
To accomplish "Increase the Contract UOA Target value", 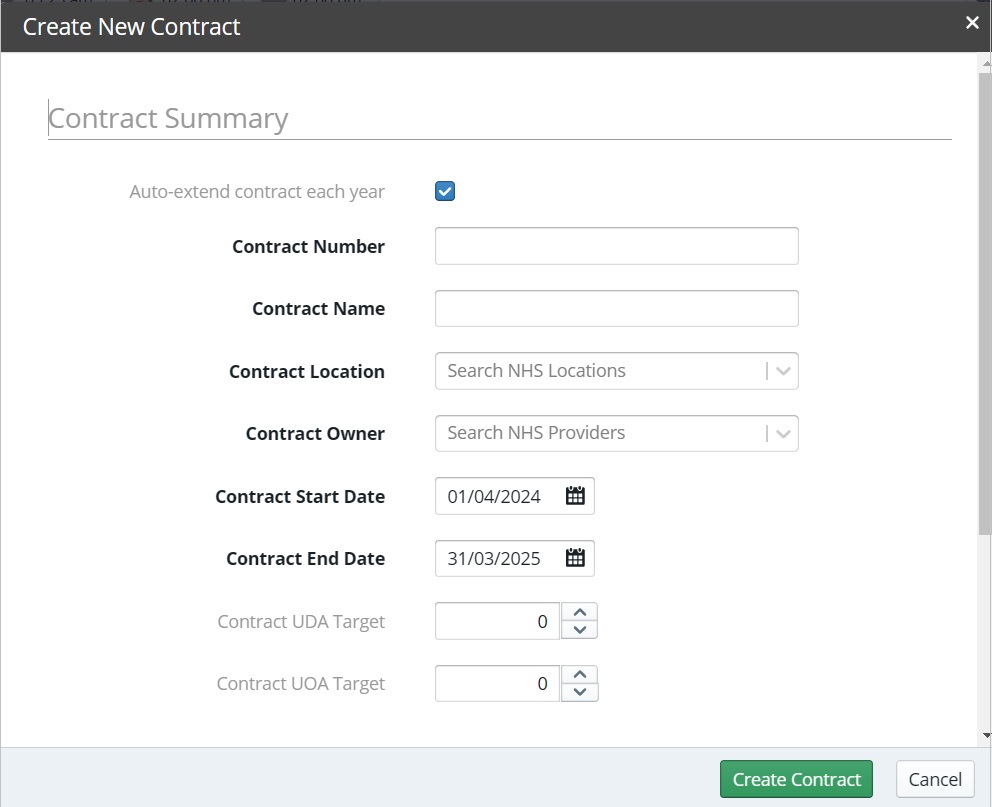I will point(580,674).
